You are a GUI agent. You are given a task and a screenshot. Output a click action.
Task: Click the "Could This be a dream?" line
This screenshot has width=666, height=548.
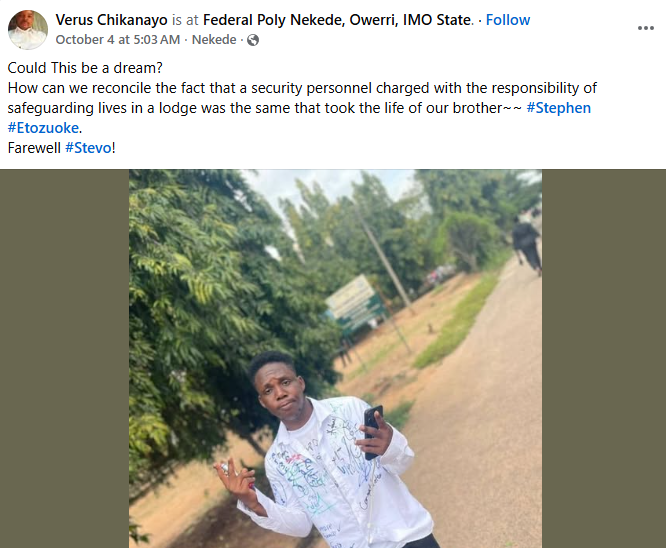tap(73, 68)
